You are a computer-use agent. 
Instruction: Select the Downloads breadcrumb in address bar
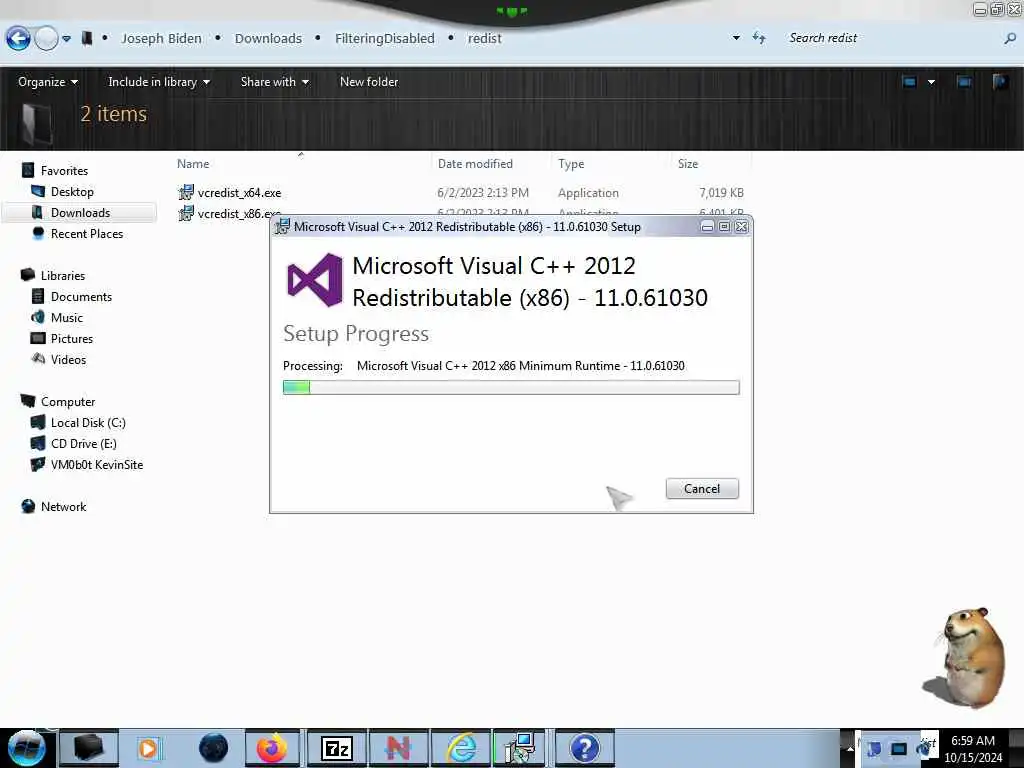pyautogui.click(x=268, y=39)
